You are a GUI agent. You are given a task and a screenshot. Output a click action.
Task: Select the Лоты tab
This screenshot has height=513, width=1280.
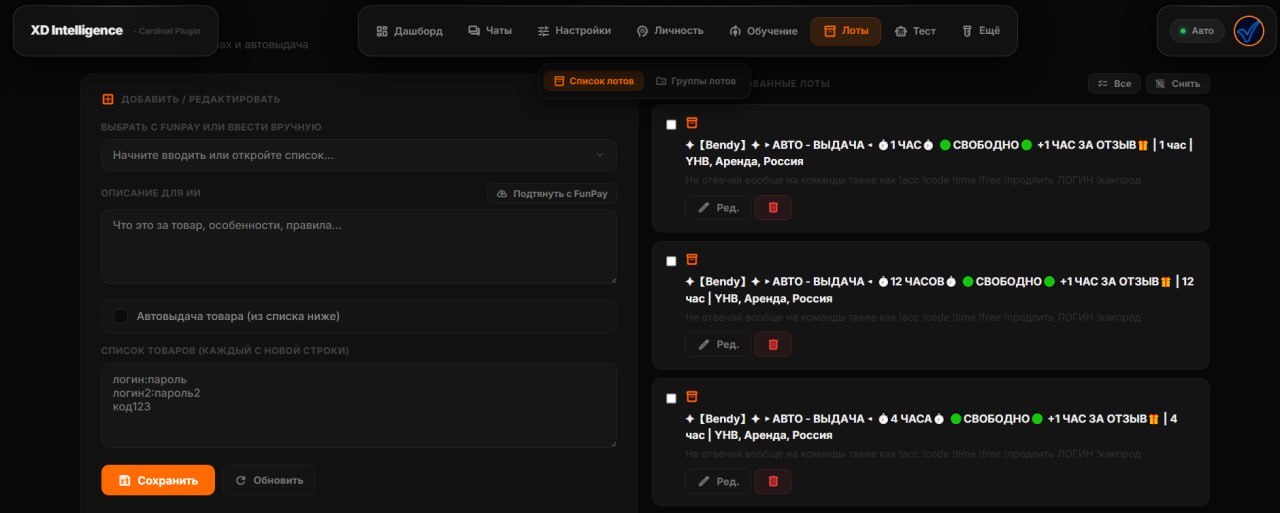[846, 31]
